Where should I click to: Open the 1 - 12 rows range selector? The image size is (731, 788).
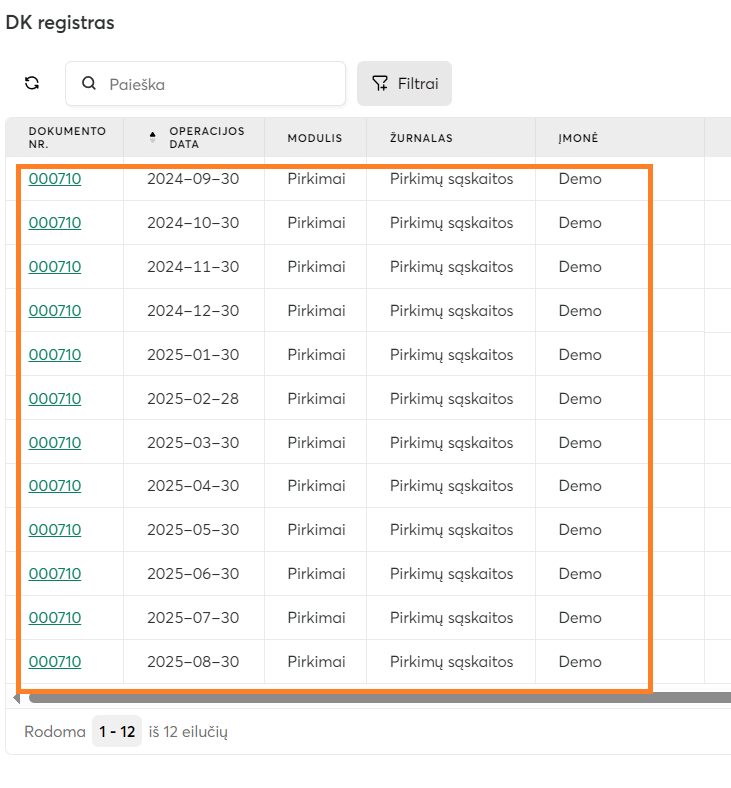pos(117,732)
